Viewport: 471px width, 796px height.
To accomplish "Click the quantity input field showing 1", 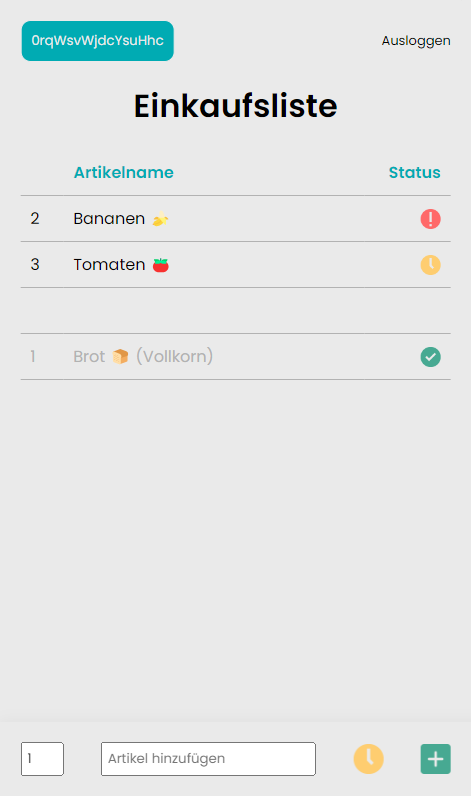I will pyautogui.click(x=42, y=759).
